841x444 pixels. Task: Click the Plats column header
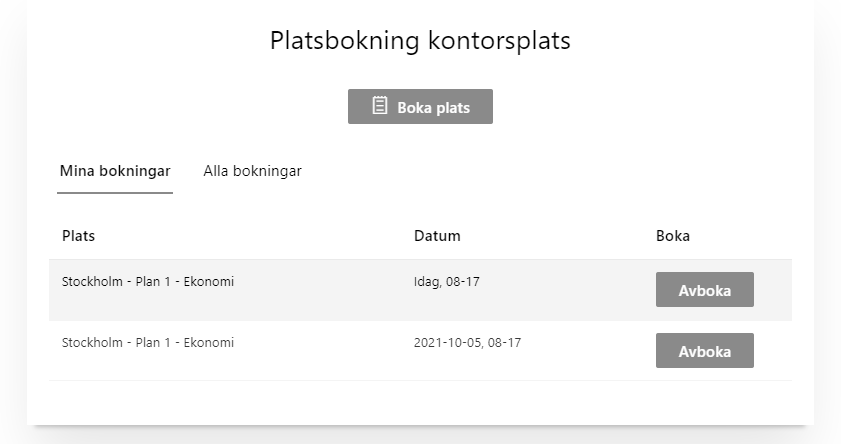point(78,236)
